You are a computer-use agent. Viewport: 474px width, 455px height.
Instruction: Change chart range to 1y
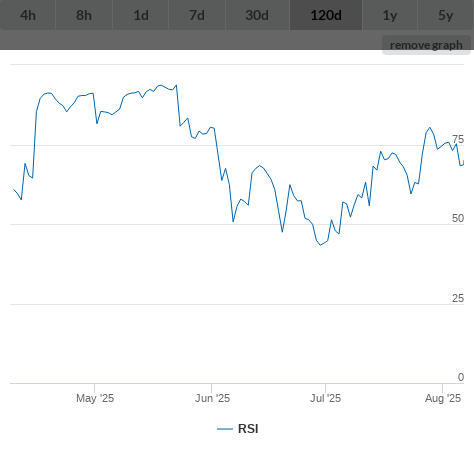click(x=390, y=15)
